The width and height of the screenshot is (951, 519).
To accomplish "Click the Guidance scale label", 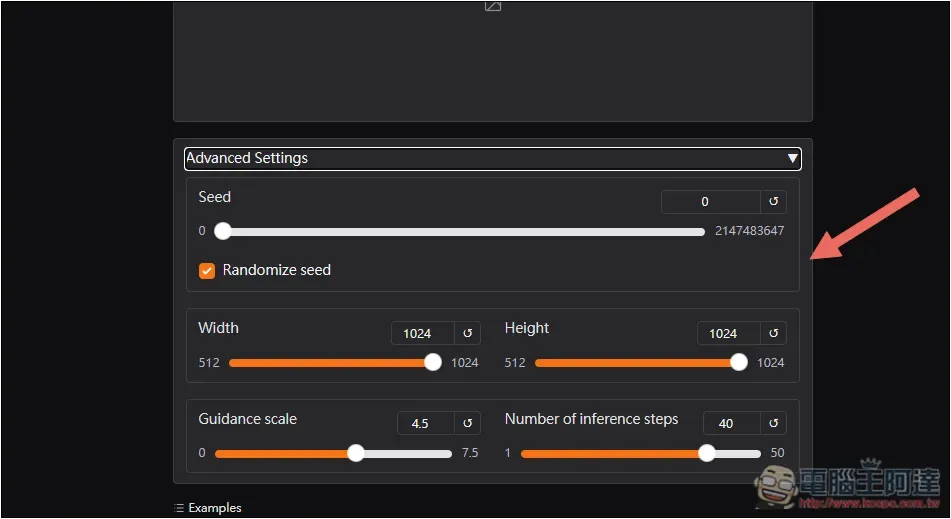I will coord(247,419).
